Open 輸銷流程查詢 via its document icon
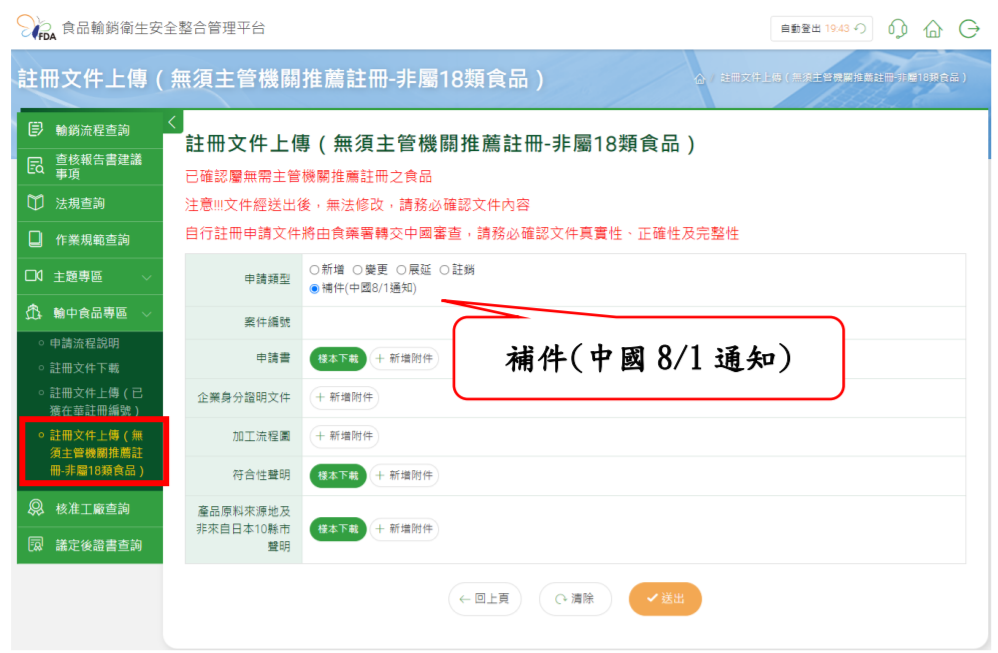Viewport: 998px width, 653px height. (x=35, y=129)
